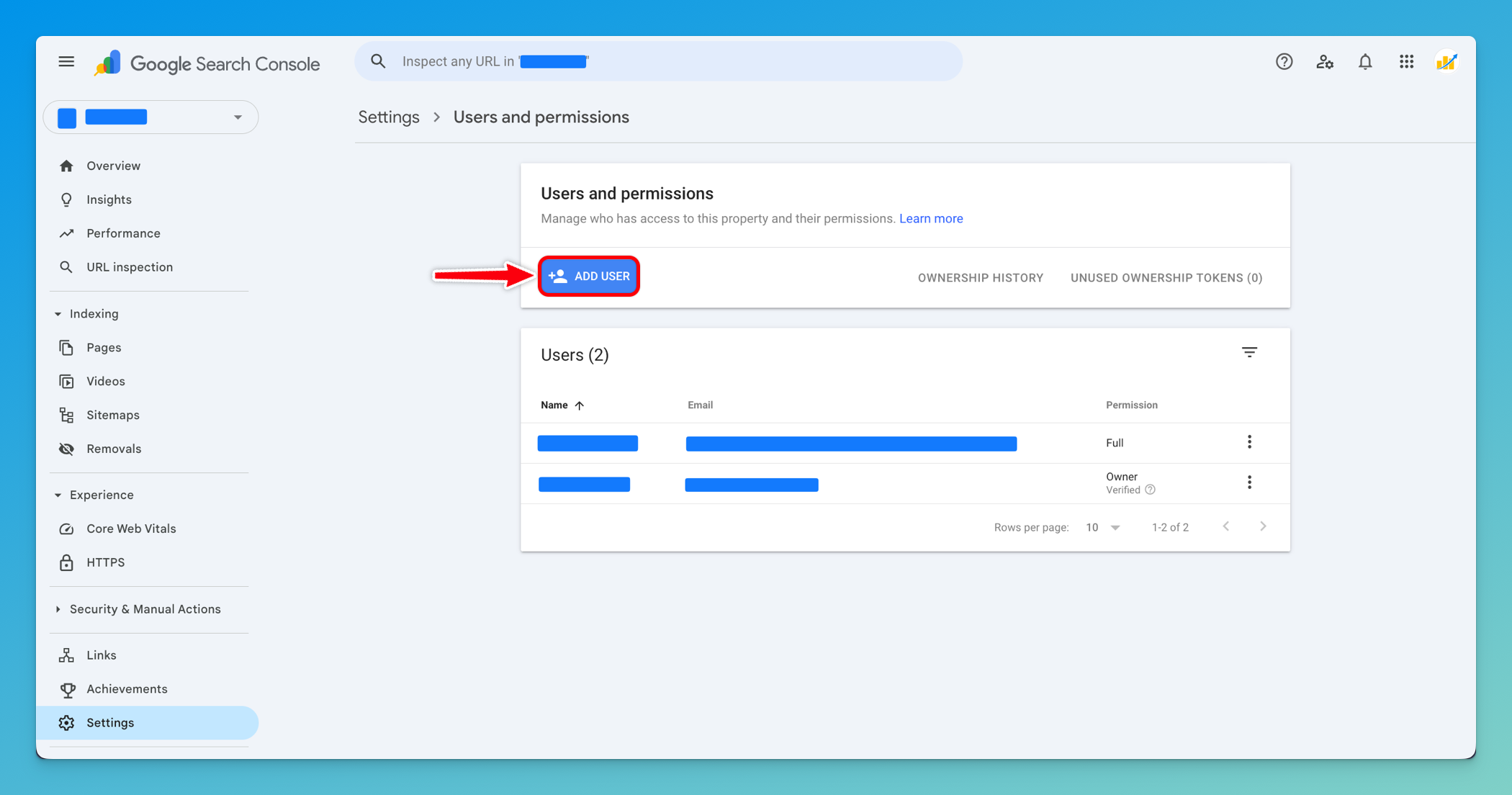
Task: View the notifications bell
Action: click(1365, 62)
